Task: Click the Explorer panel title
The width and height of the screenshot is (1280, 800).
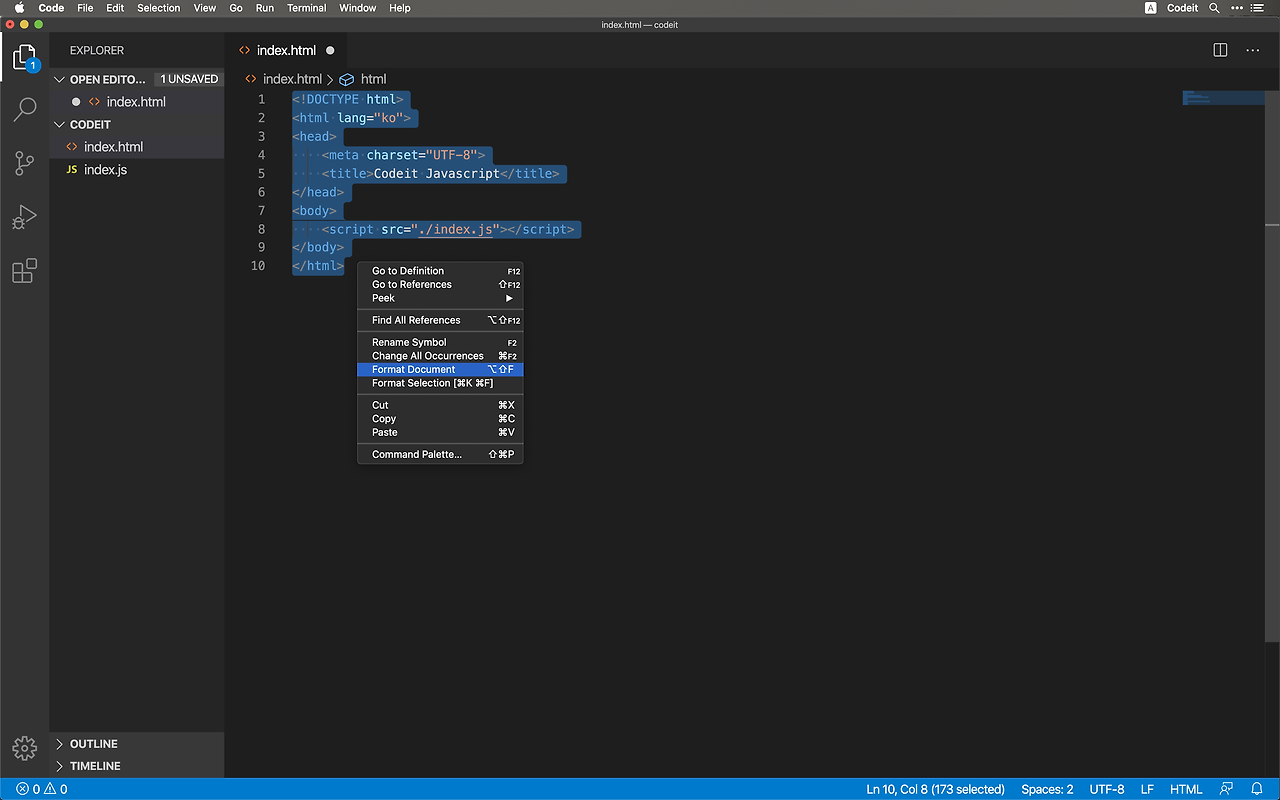Action: tap(97, 50)
